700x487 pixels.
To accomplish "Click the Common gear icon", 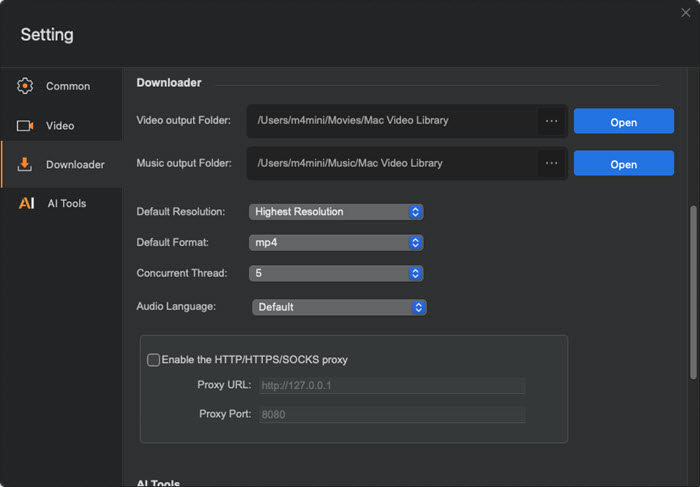I will click(x=25, y=86).
